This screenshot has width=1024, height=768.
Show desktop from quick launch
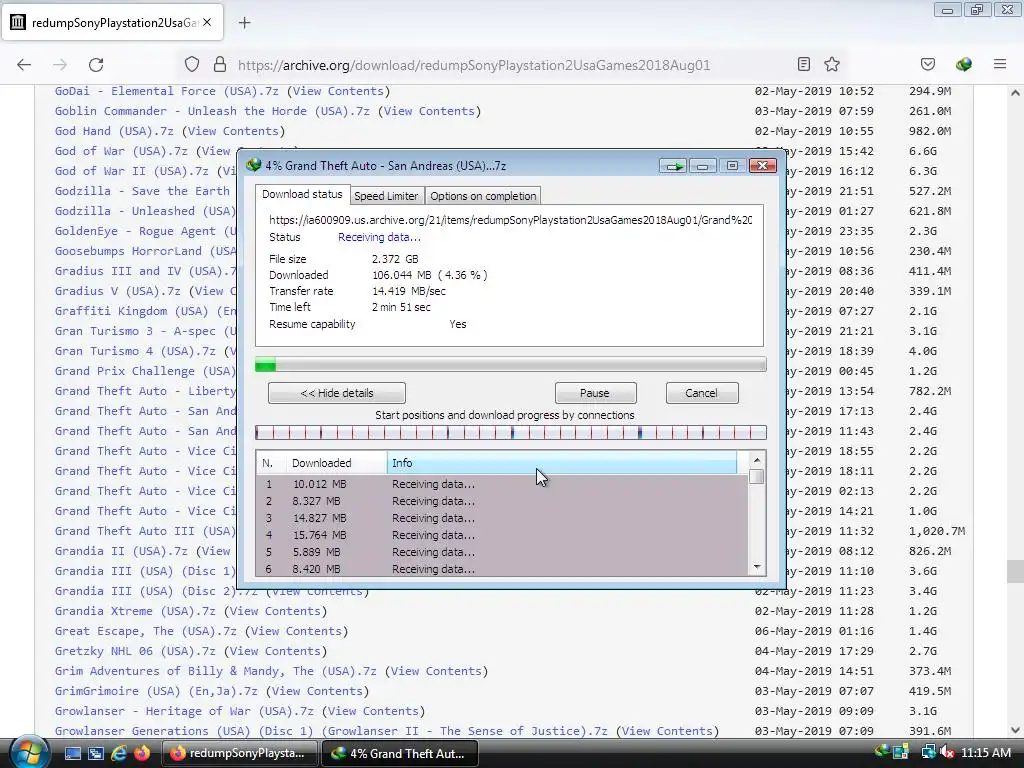[72, 754]
